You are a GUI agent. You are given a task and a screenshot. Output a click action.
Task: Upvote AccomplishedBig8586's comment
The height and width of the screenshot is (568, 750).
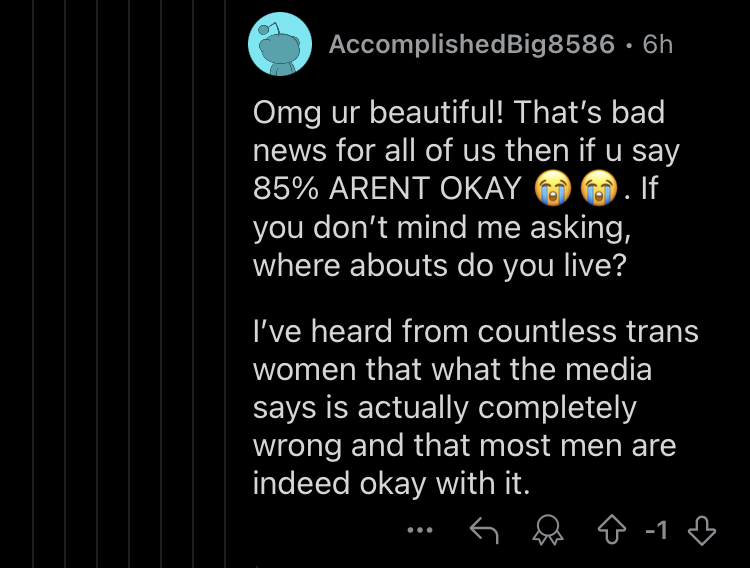pyautogui.click(x=612, y=530)
